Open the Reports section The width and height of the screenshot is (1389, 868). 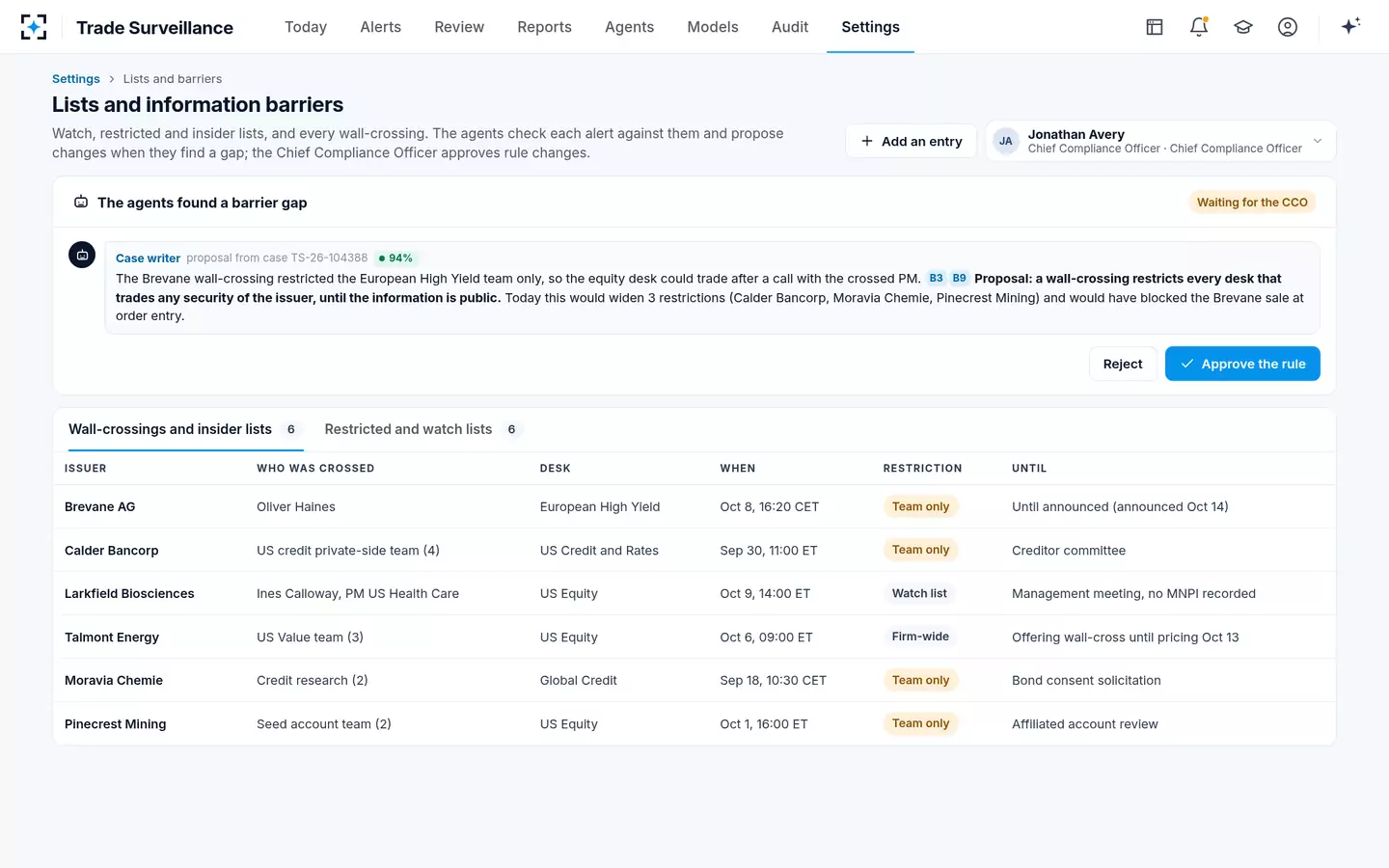[x=545, y=27]
